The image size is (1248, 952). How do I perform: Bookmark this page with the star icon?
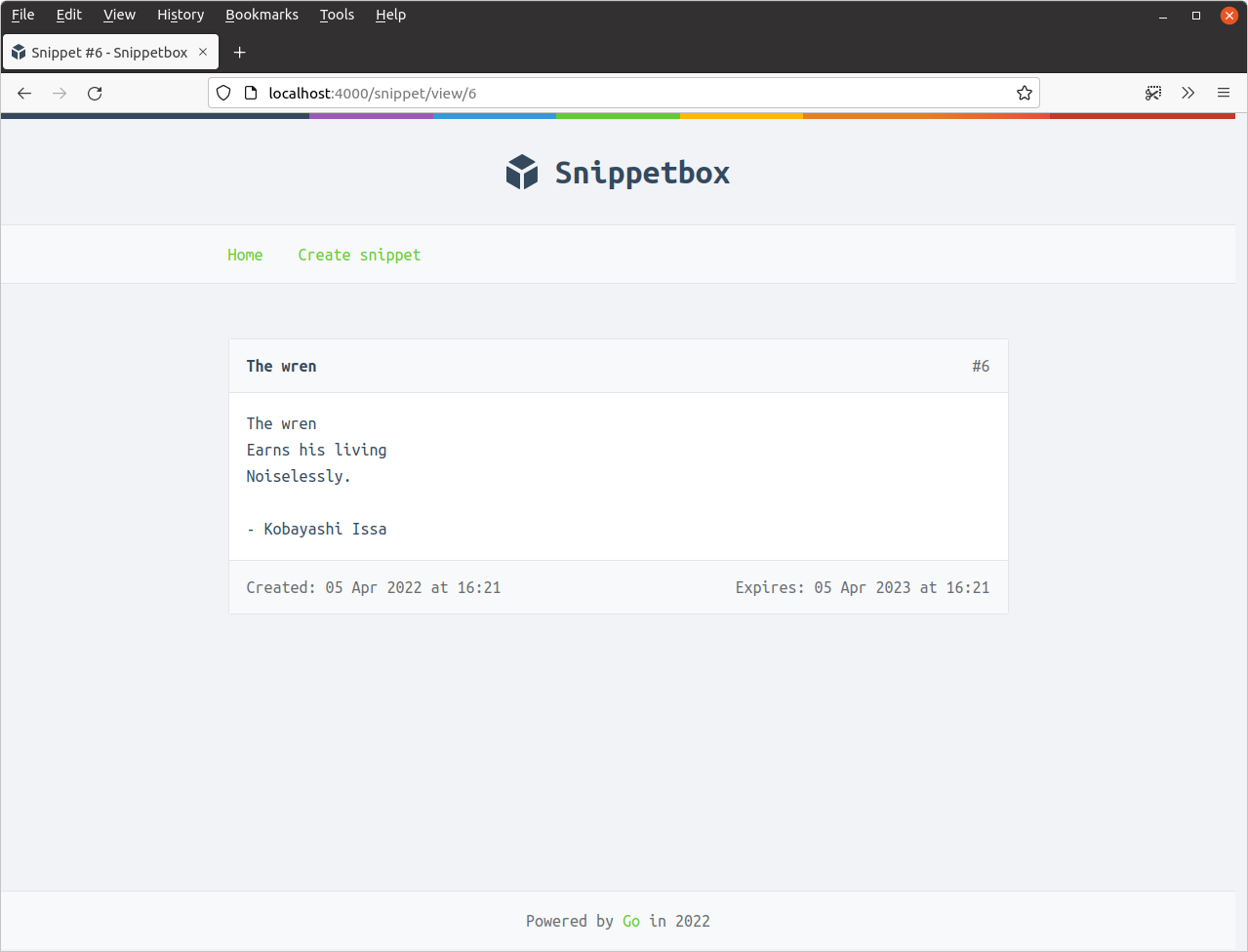pyautogui.click(x=1024, y=94)
